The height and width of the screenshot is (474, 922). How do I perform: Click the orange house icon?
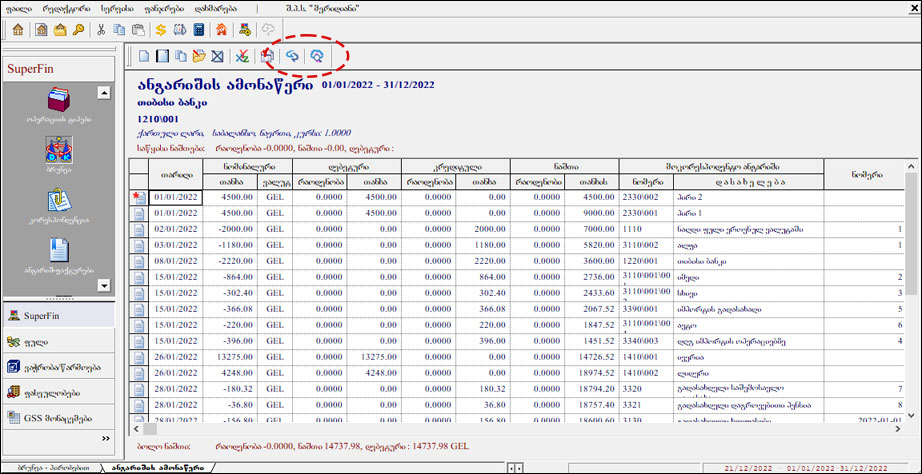click(x=221, y=29)
